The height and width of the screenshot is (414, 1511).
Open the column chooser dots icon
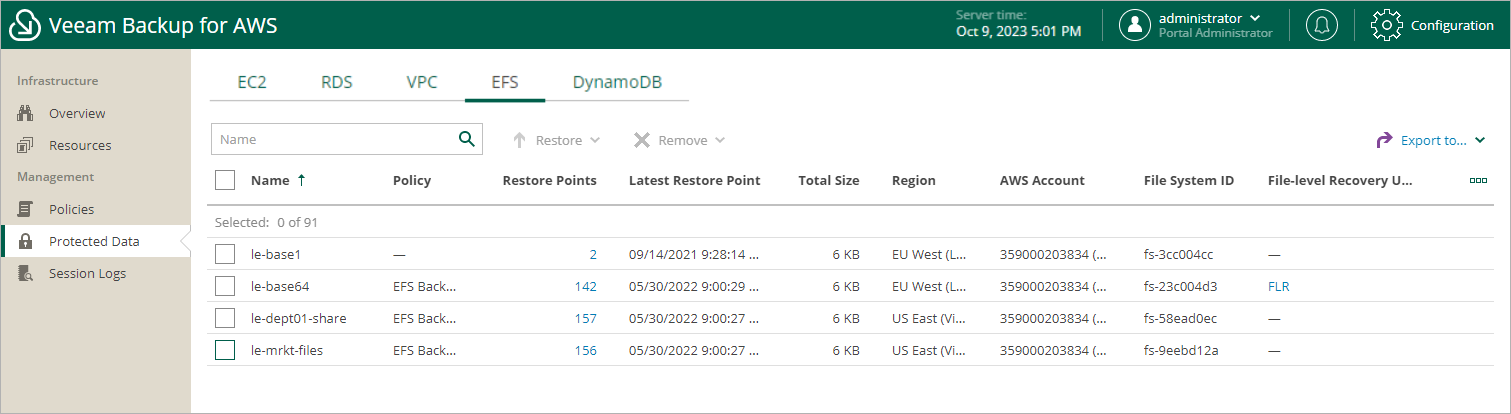pos(1478,181)
